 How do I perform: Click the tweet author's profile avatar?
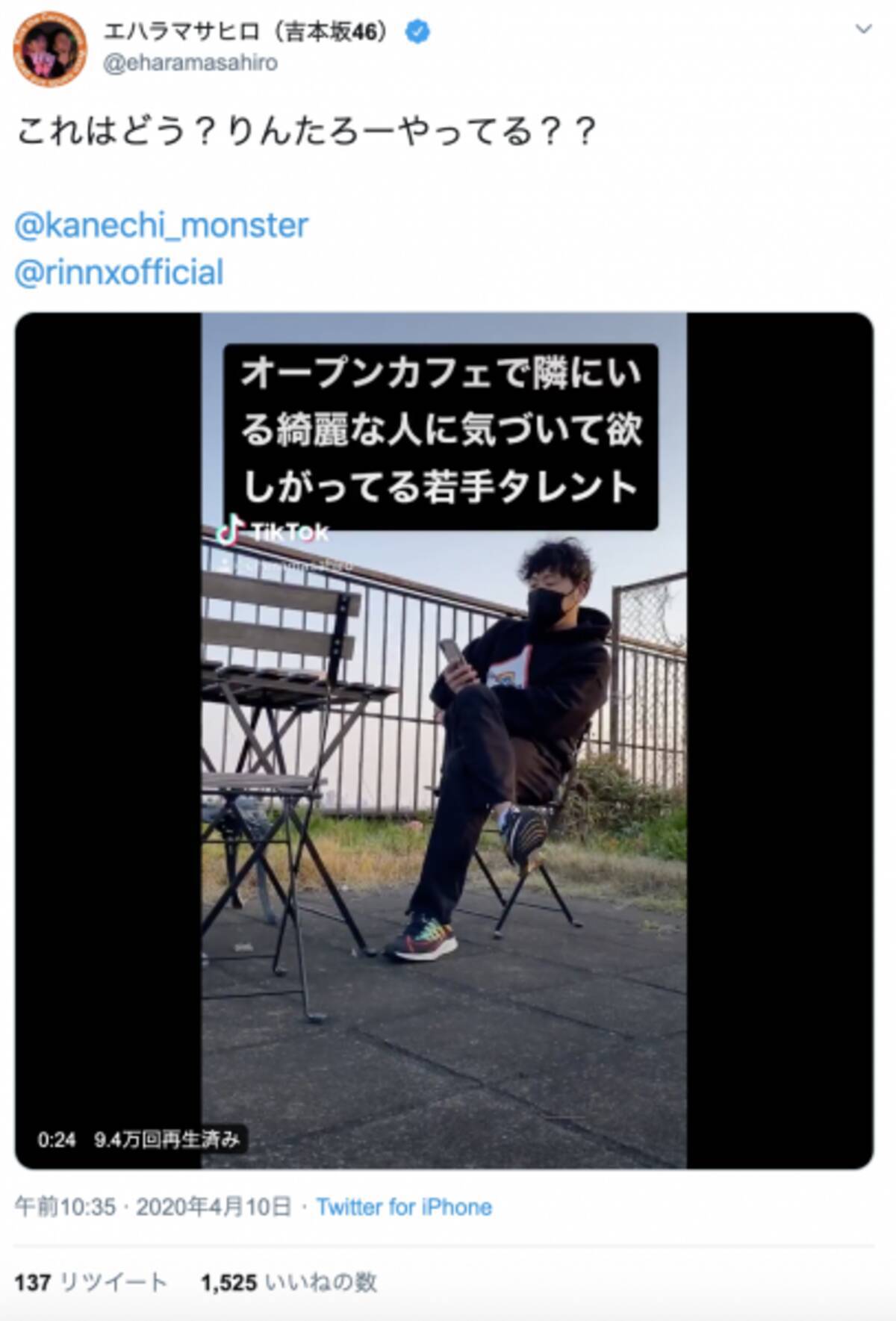coord(50,49)
